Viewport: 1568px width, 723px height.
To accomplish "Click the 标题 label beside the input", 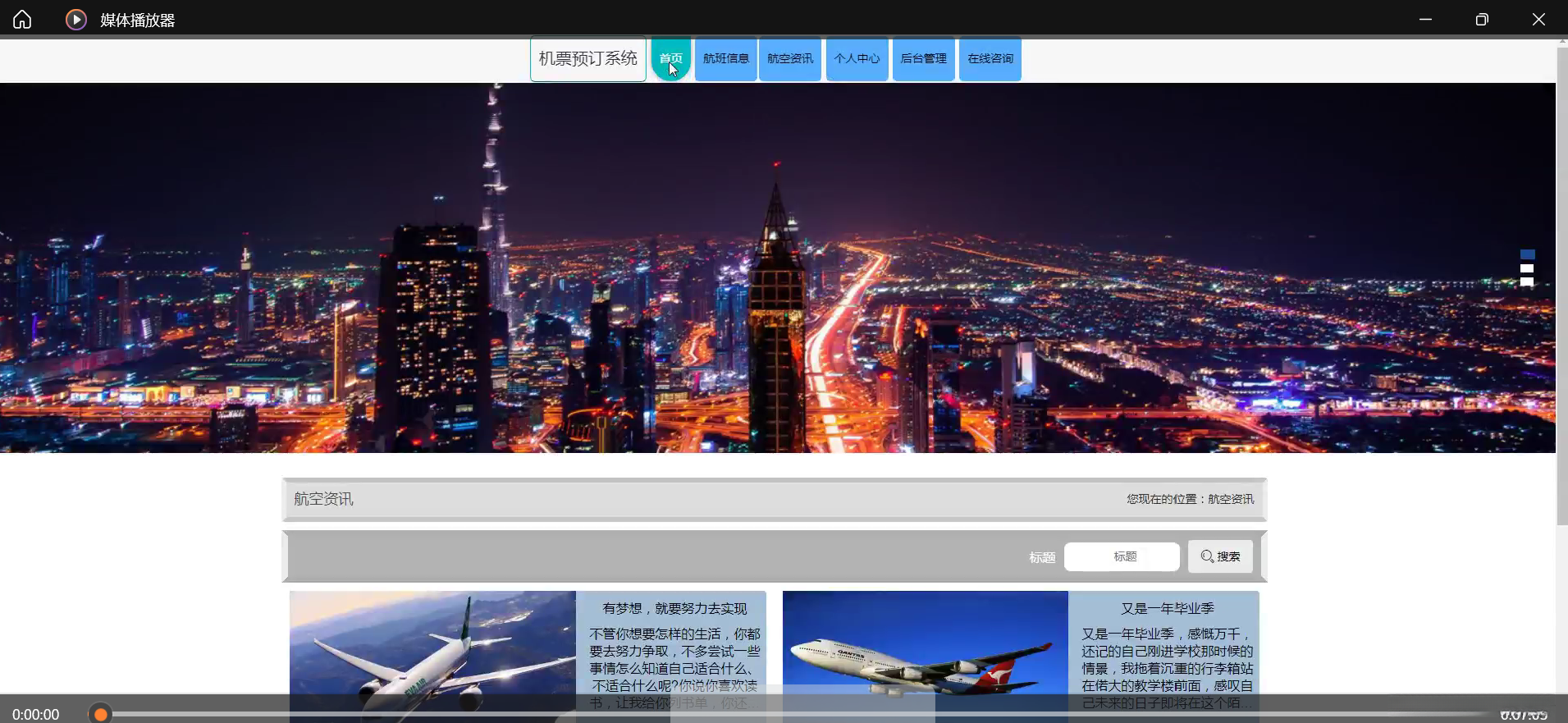I will pos(1042,557).
